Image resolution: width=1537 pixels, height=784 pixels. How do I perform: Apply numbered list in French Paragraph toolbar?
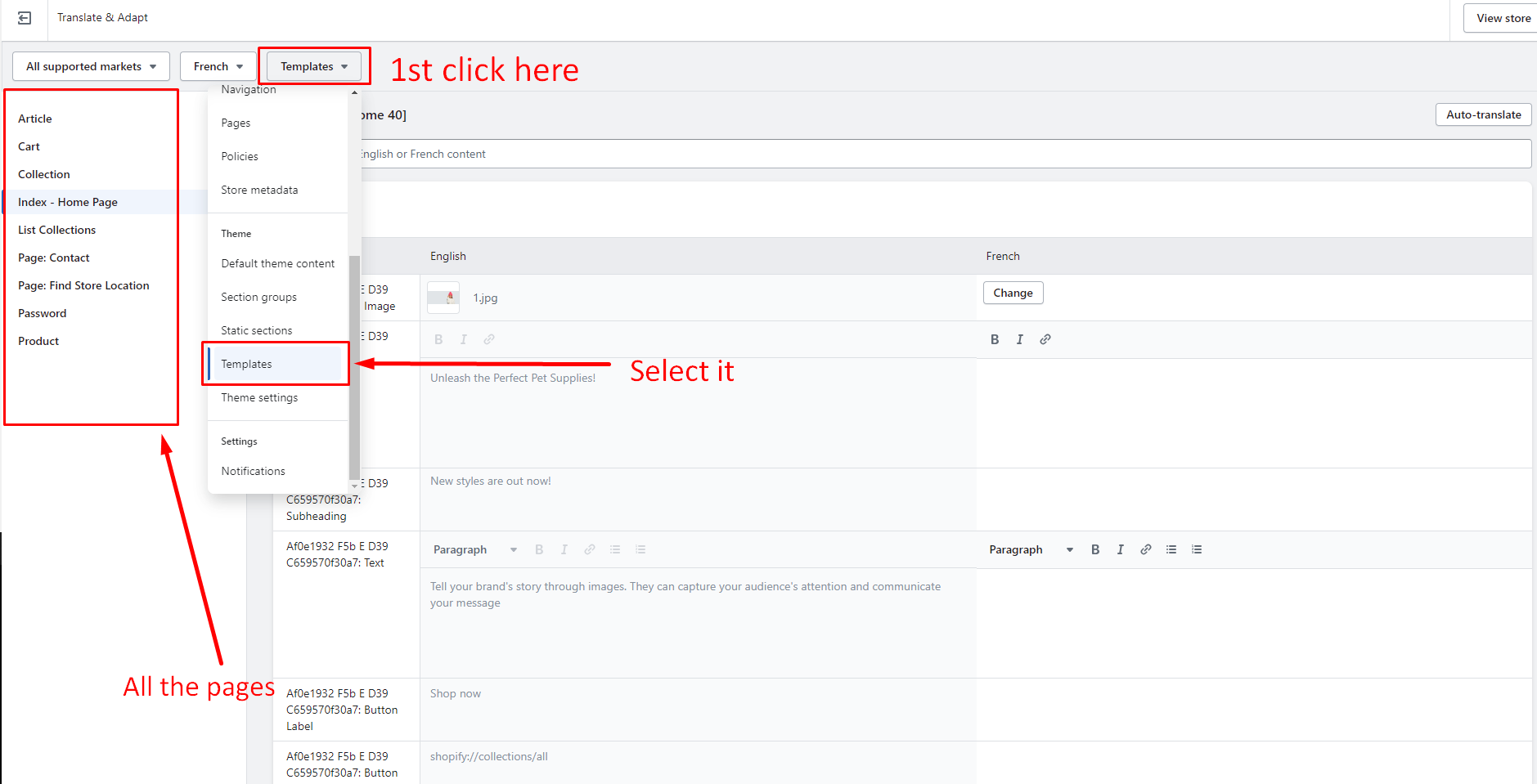click(x=1196, y=549)
